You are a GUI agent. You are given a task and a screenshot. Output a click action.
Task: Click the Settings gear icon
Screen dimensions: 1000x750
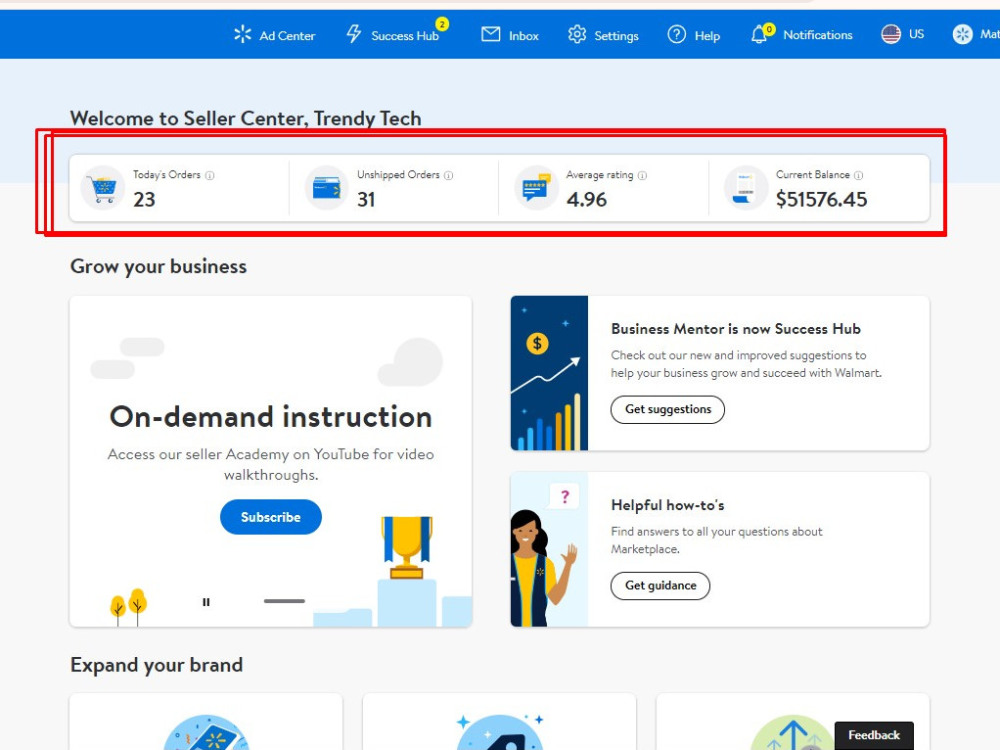click(x=577, y=34)
